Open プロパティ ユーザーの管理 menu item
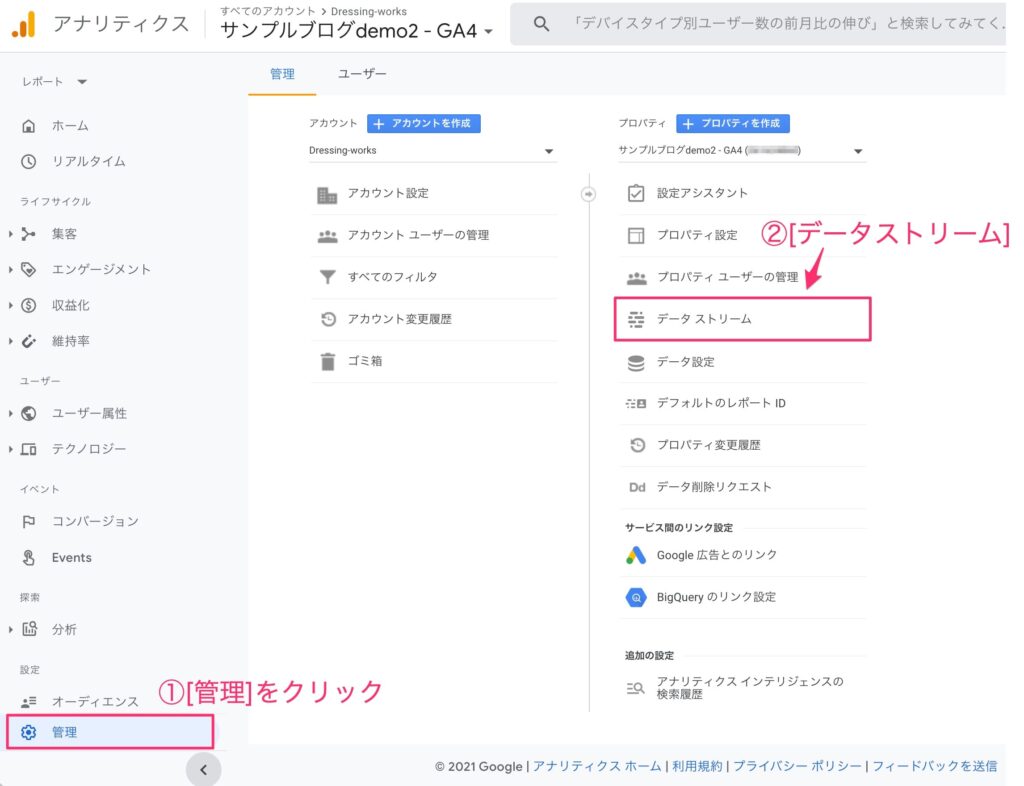Viewport: 1024px width, 786px height. tap(743, 277)
